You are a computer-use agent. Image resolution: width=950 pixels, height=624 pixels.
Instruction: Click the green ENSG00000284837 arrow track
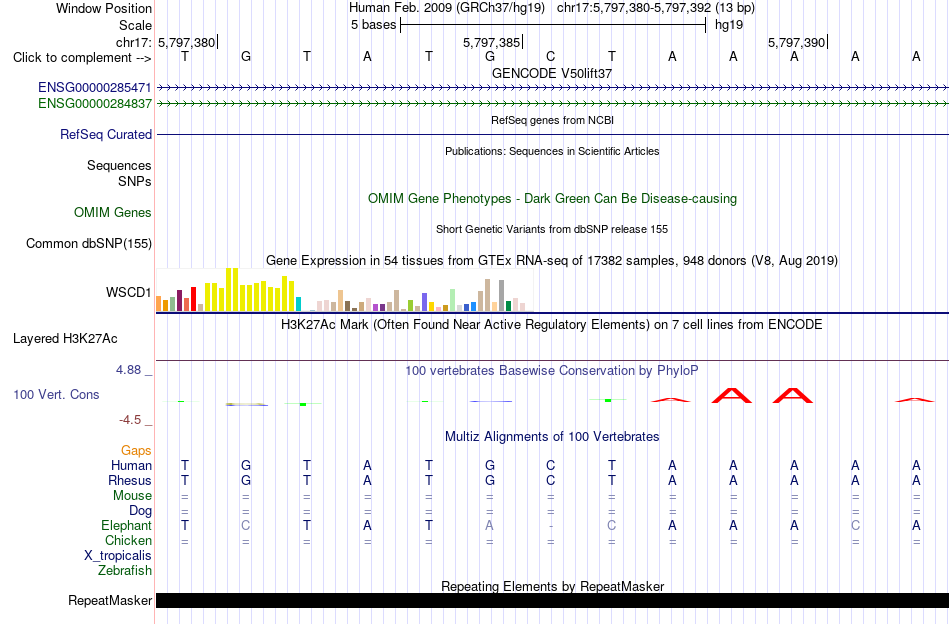(x=552, y=104)
